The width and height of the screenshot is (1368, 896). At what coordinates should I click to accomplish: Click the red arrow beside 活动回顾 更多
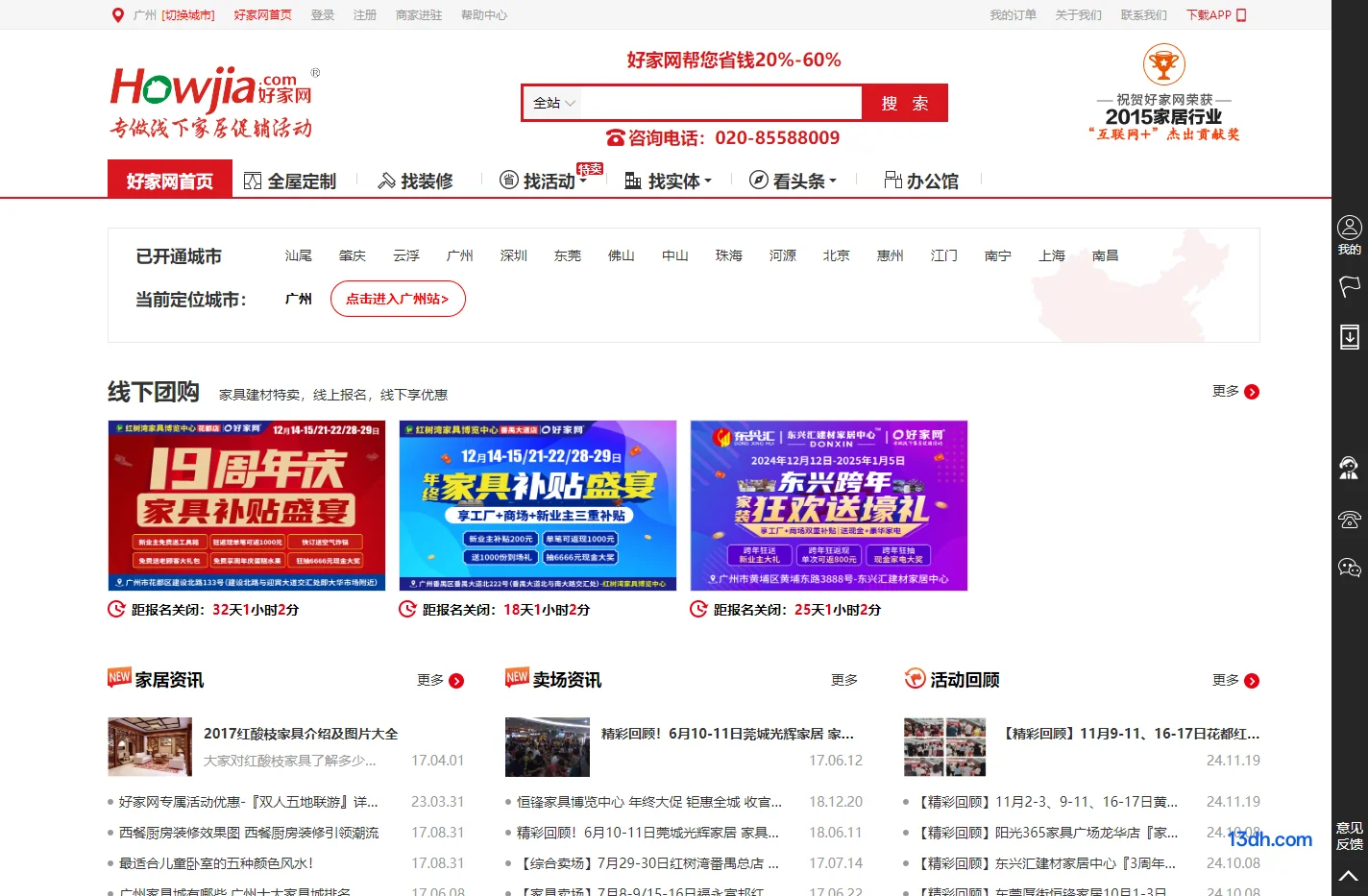(x=1252, y=681)
